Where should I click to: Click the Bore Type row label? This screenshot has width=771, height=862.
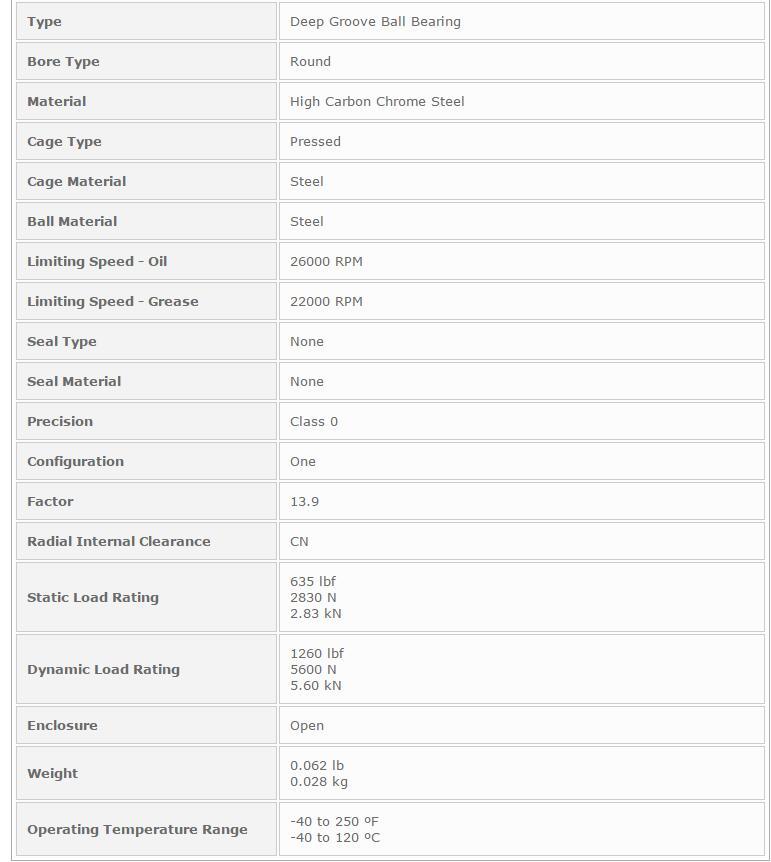pyautogui.click(x=63, y=61)
